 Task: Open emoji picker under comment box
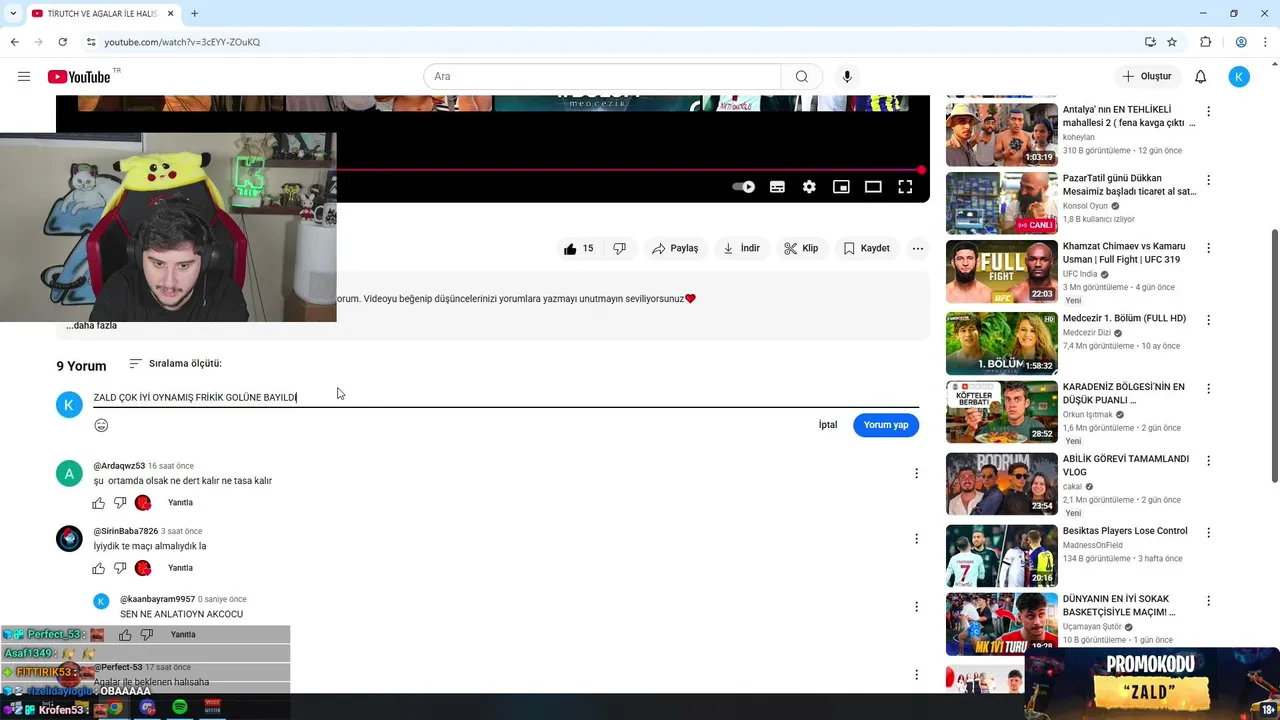tap(101, 425)
